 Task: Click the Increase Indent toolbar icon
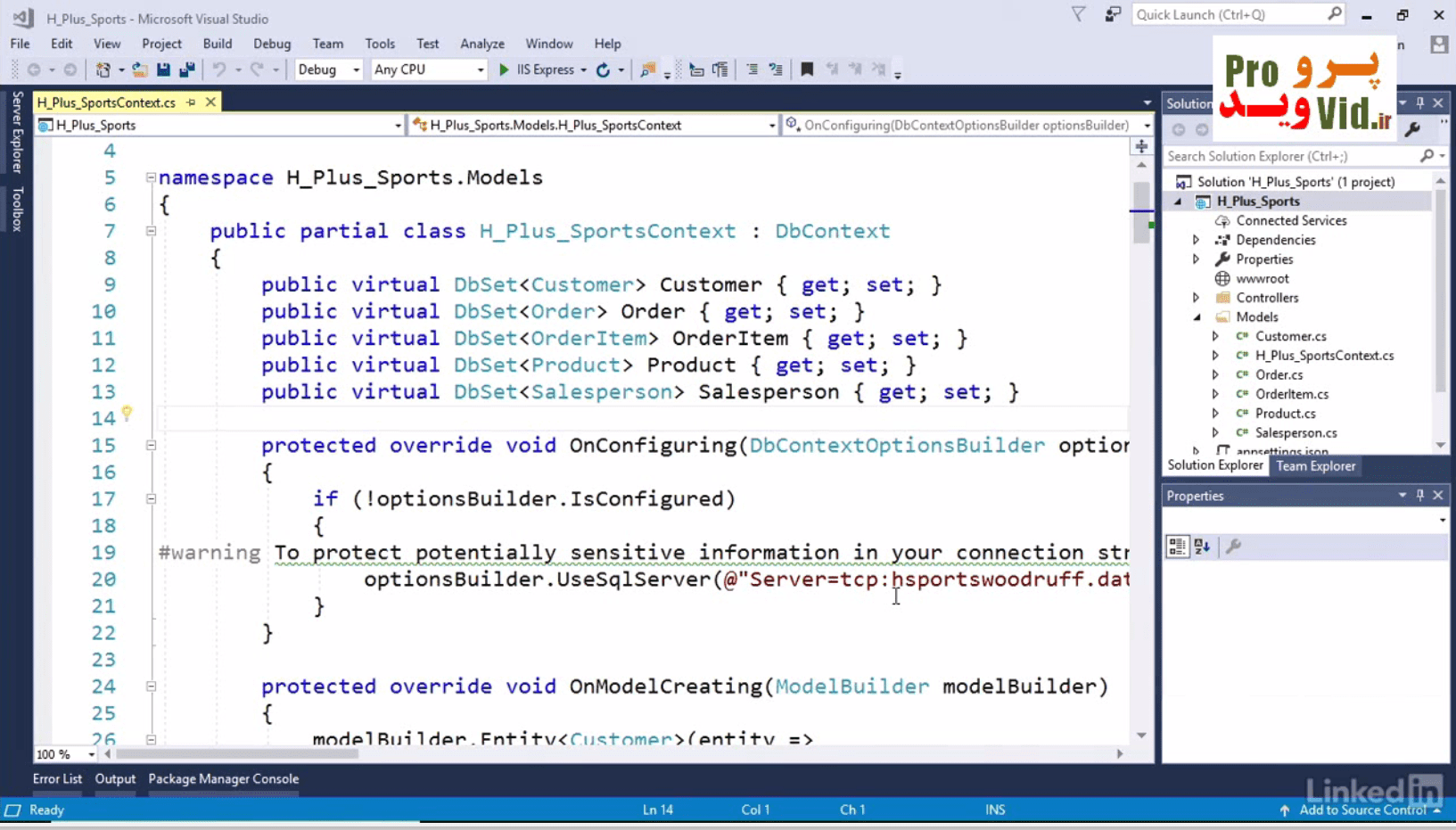tap(720, 70)
